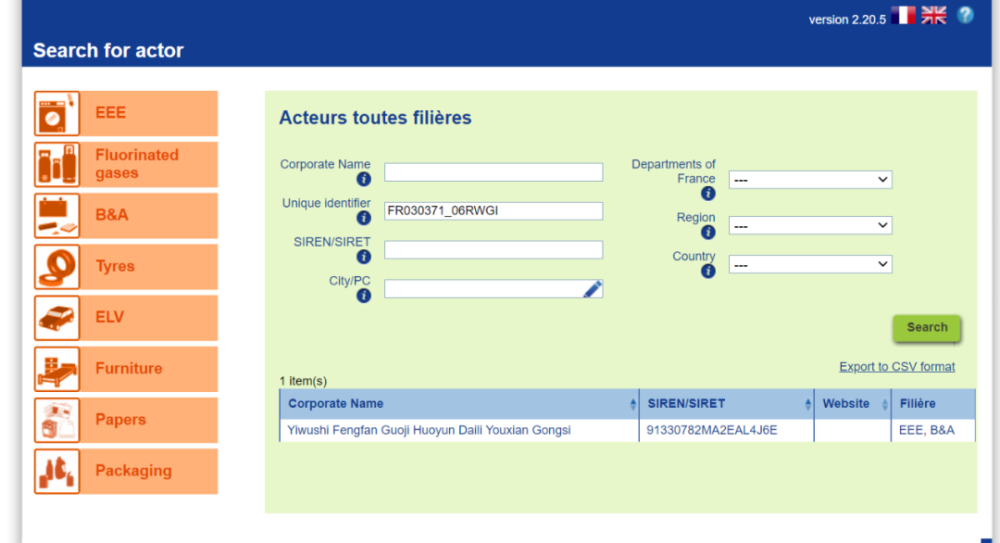
Task: Expand the Departments of France dropdown
Action: pyautogui.click(x=810, y=180)
